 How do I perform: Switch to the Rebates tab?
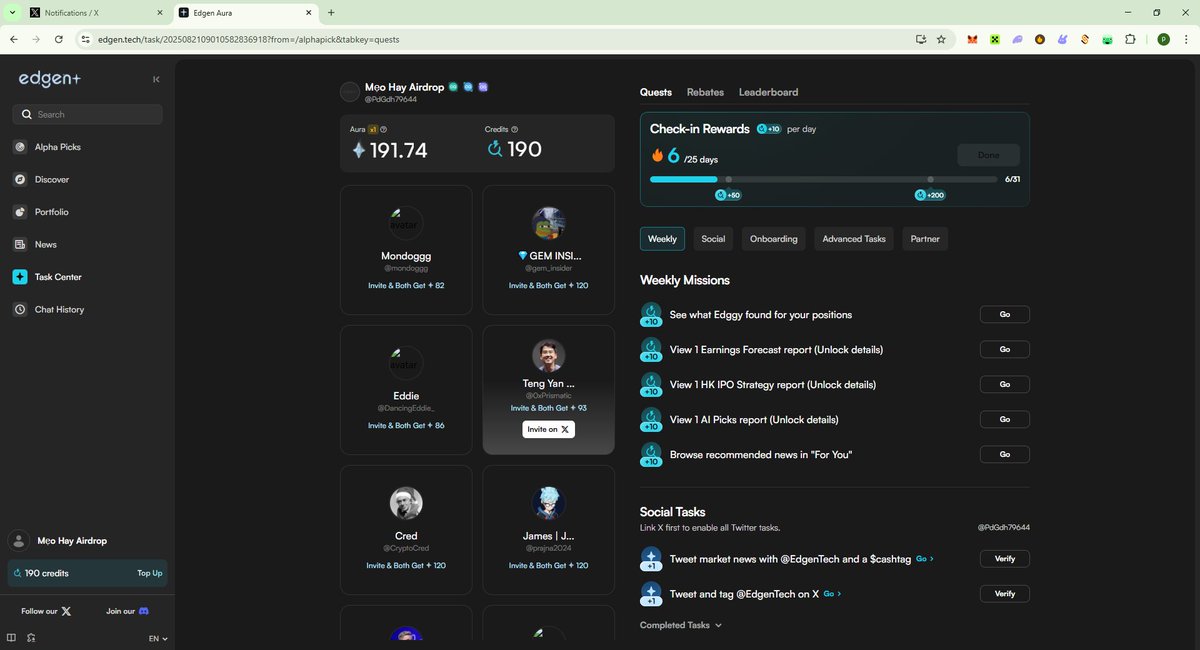(705, 92)
